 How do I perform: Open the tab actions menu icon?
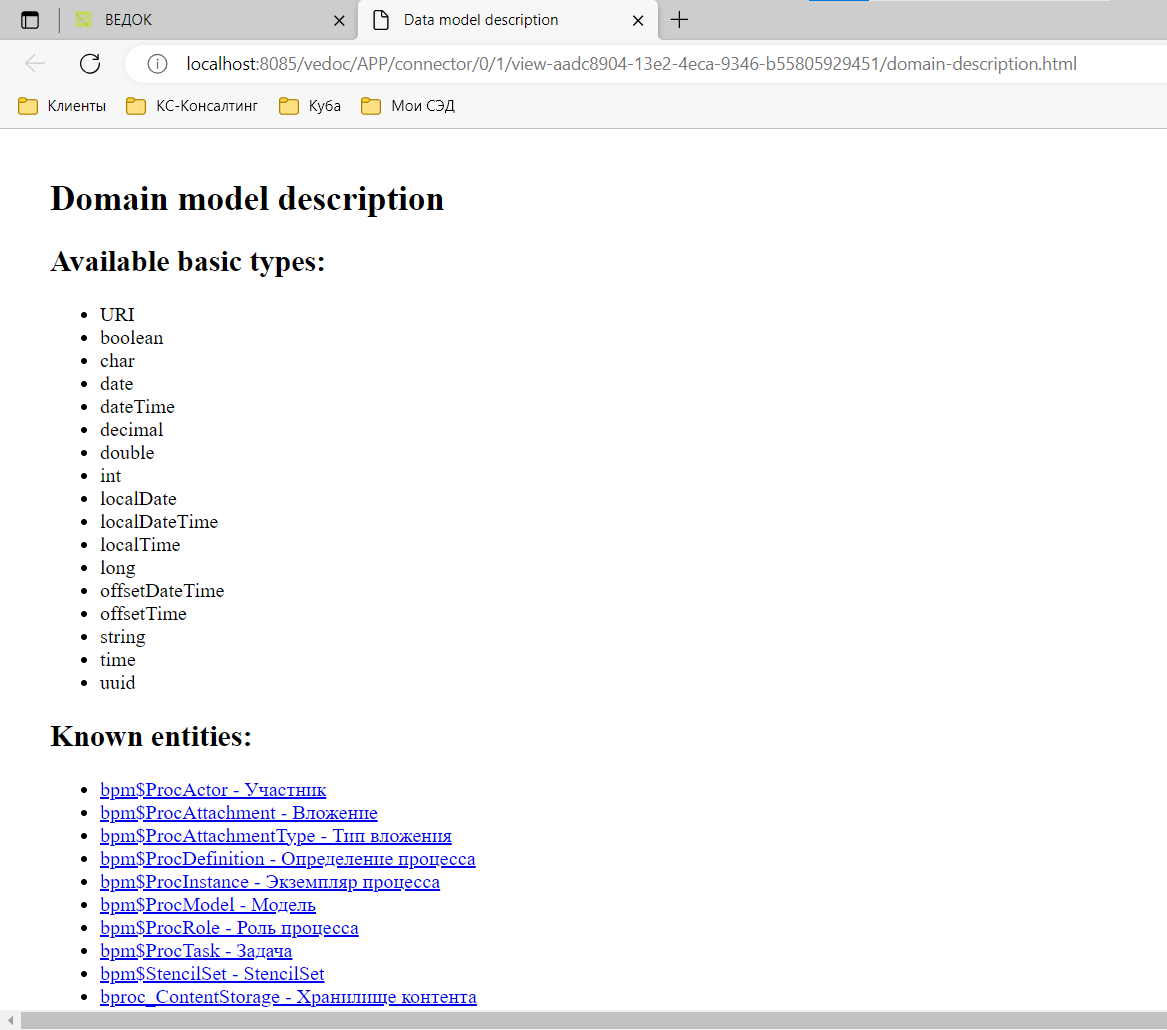[x=30, y=20]
